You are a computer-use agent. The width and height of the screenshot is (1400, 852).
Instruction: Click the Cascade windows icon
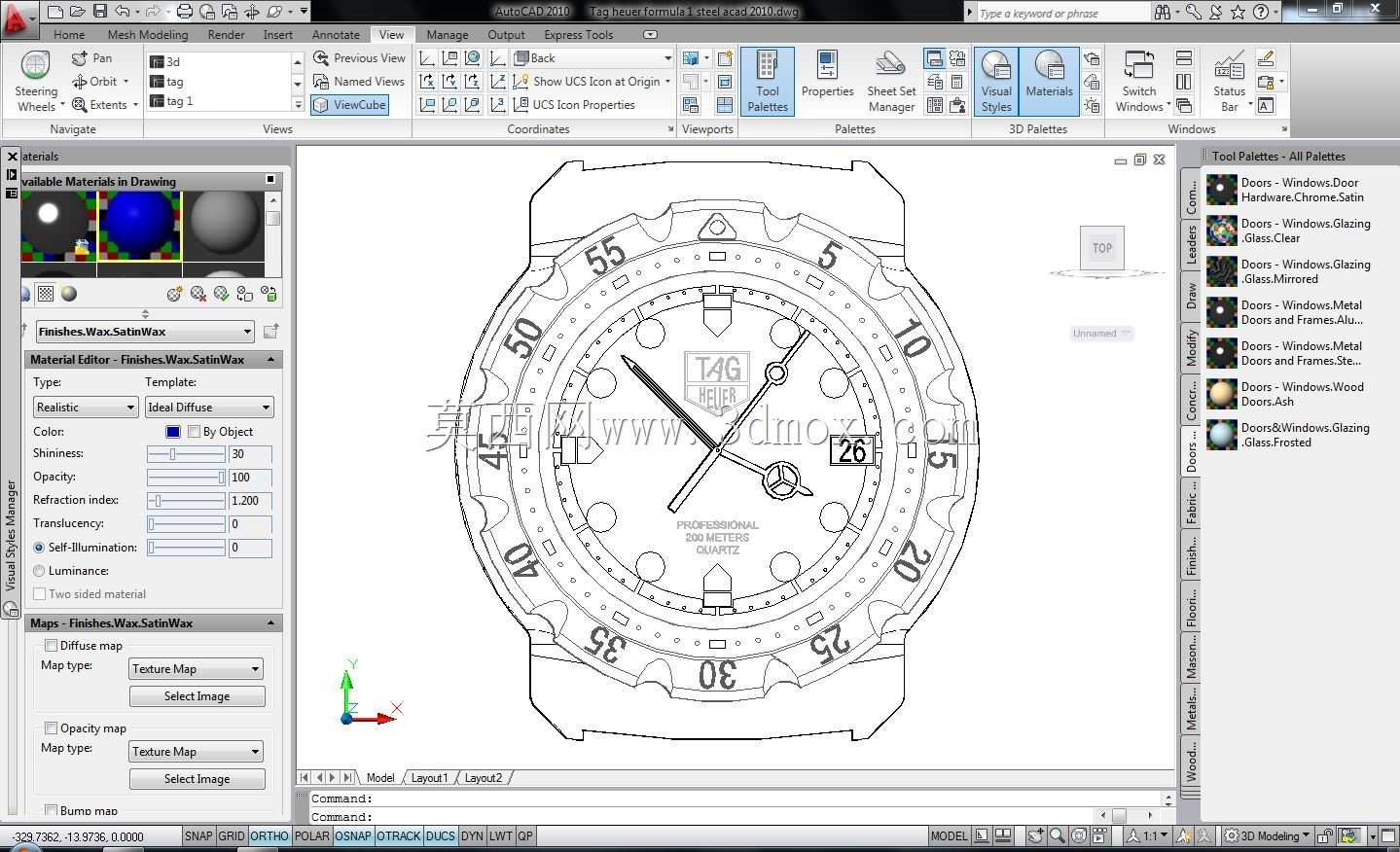[1184, 105]
